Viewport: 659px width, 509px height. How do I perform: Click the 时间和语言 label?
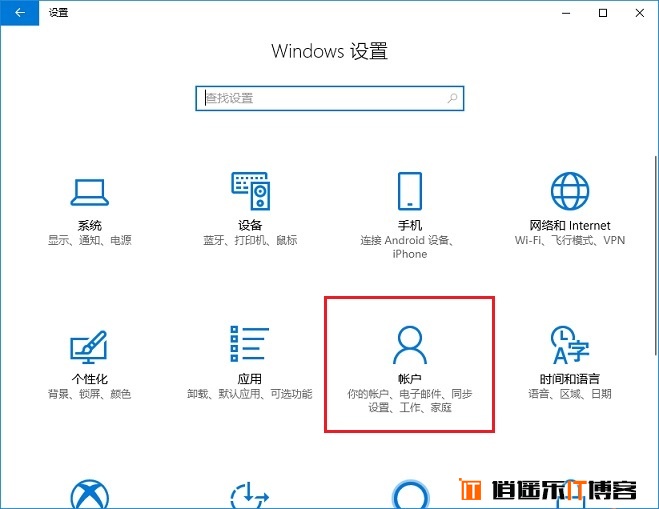click(x=570, y=379)
